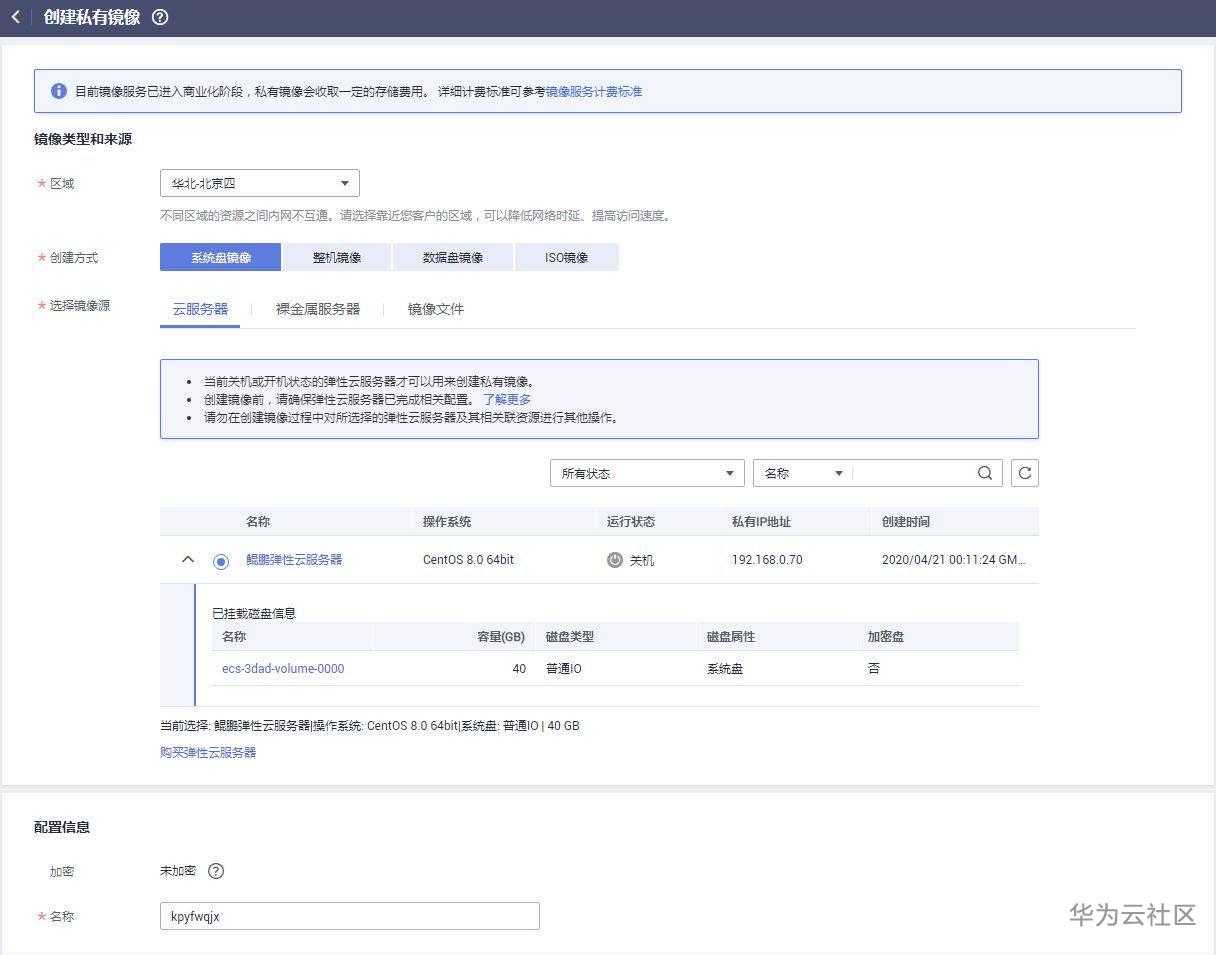Open help icon next to 未加密
The height and width of the screenshot is (955, 1216).
[216, 871]
